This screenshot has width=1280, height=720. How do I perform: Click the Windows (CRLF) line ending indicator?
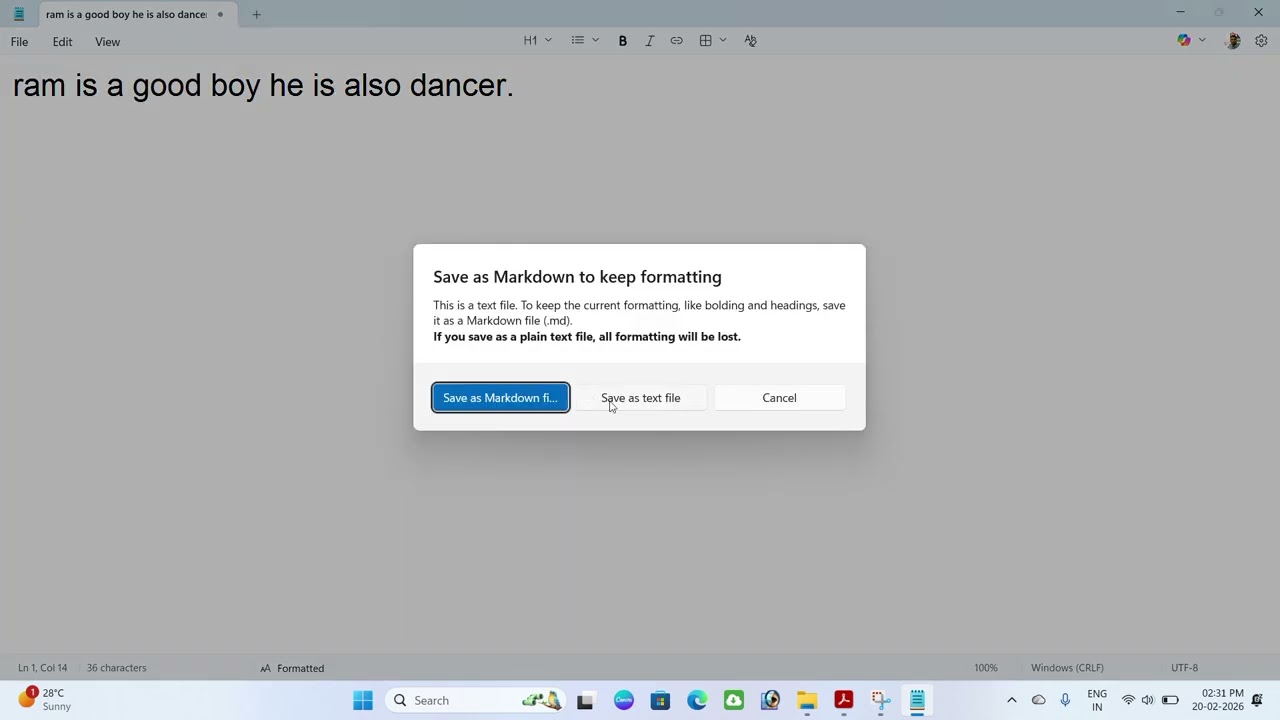1067,668
